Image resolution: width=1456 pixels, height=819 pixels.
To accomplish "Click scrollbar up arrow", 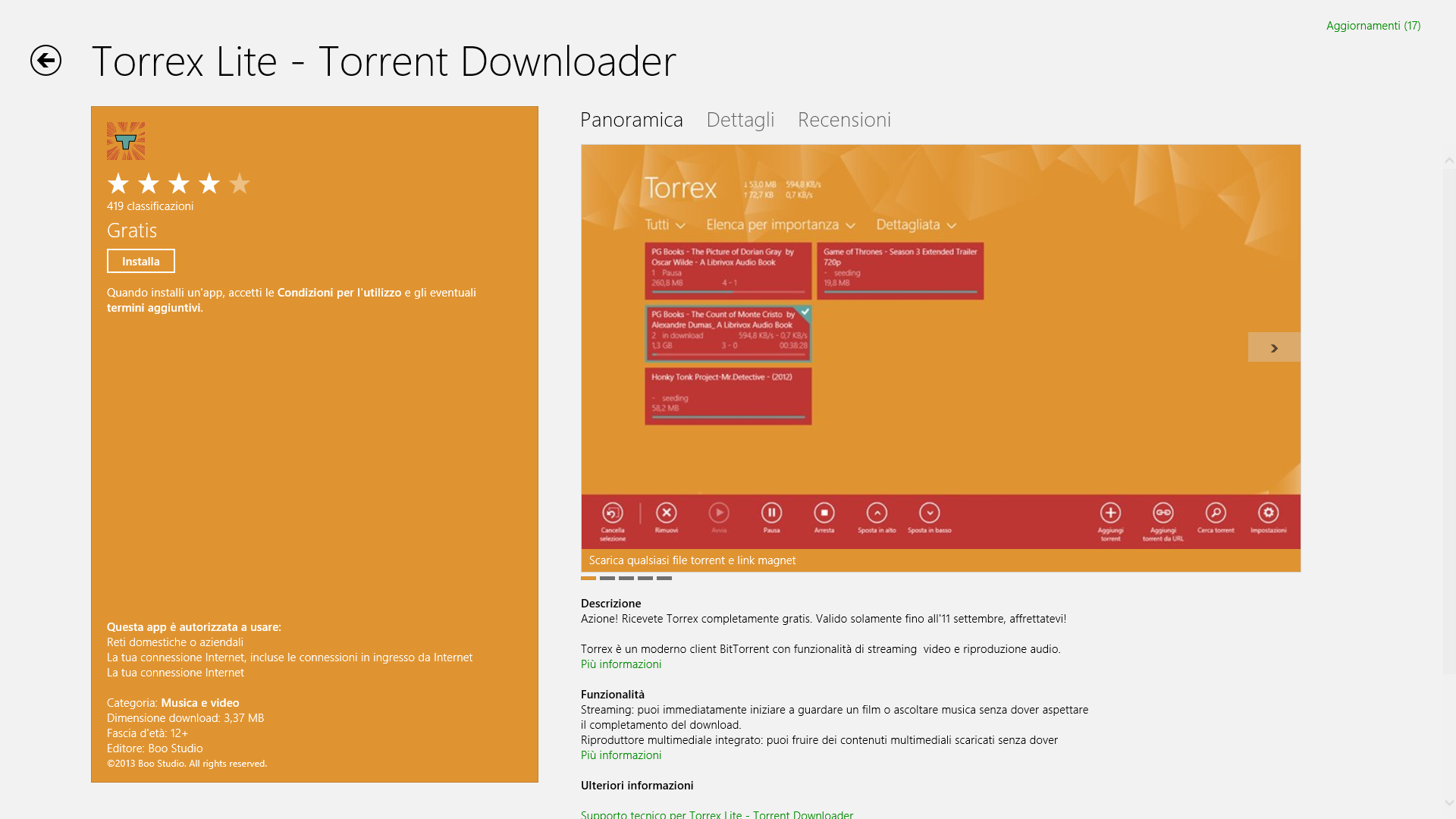I will click(1449, 160).
